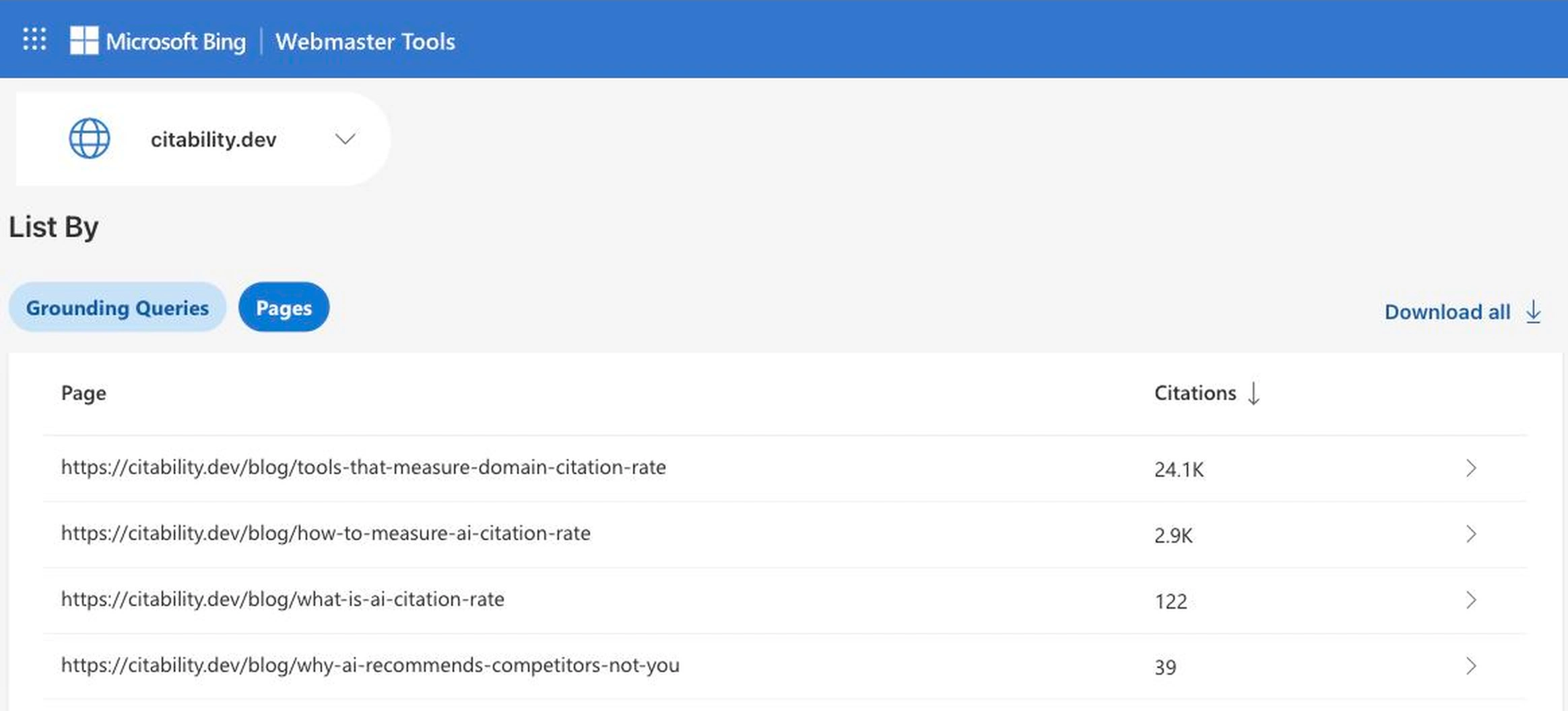
Task: Go to Webmaster Tools home
Action: [x=365, y=41]
